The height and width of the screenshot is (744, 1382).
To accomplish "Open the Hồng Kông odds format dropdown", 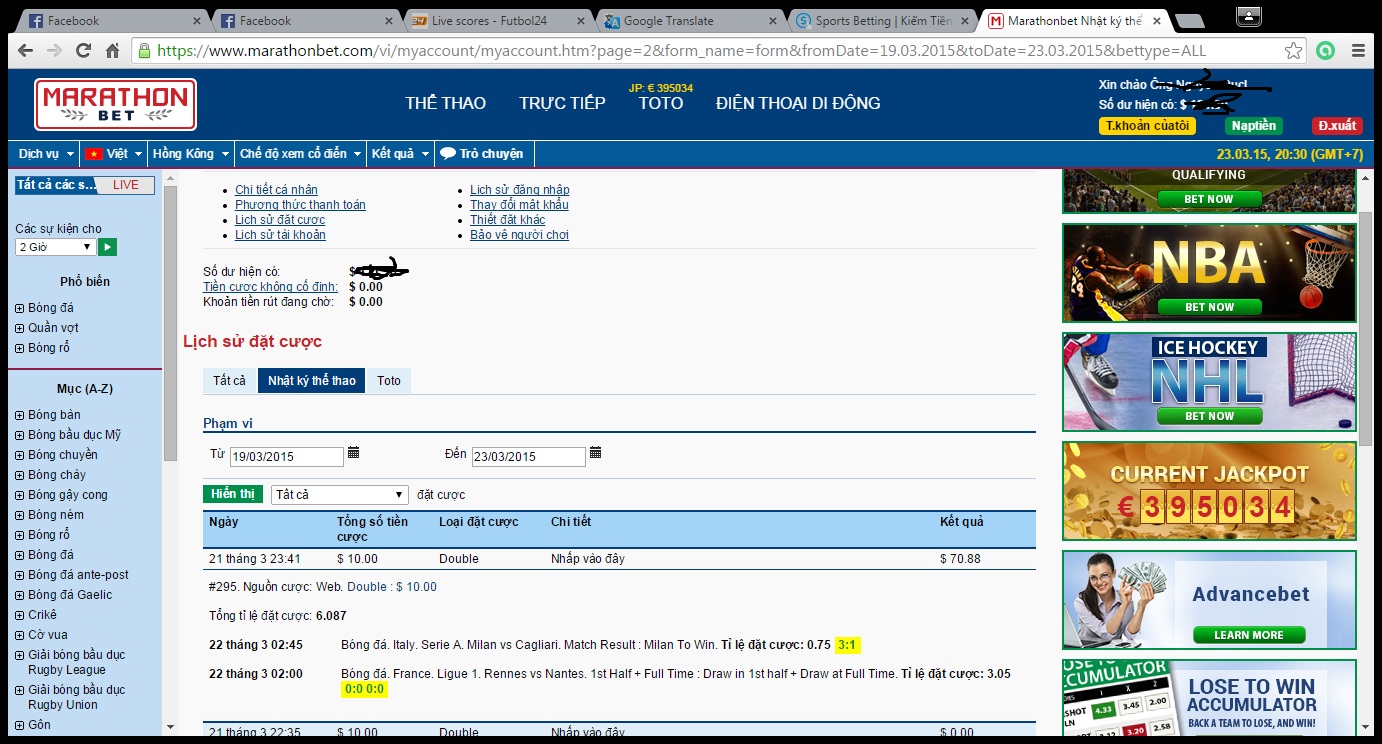I will click(191, 154).
